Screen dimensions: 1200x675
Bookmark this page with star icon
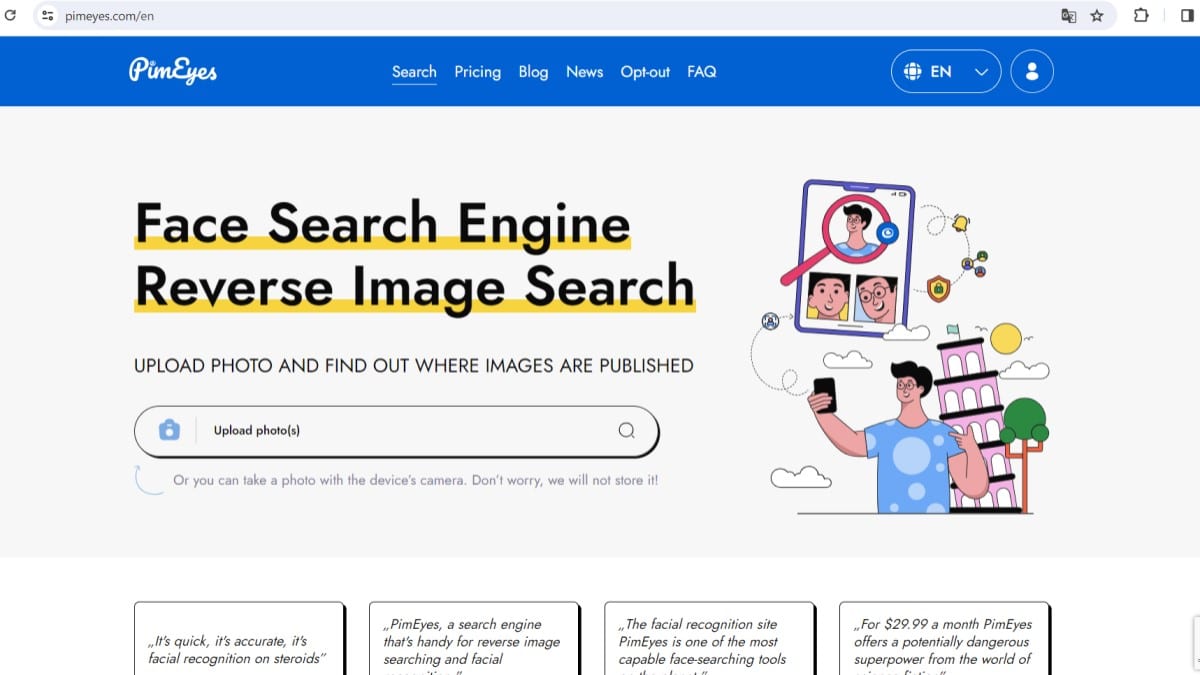click(x=1097, y=16)
